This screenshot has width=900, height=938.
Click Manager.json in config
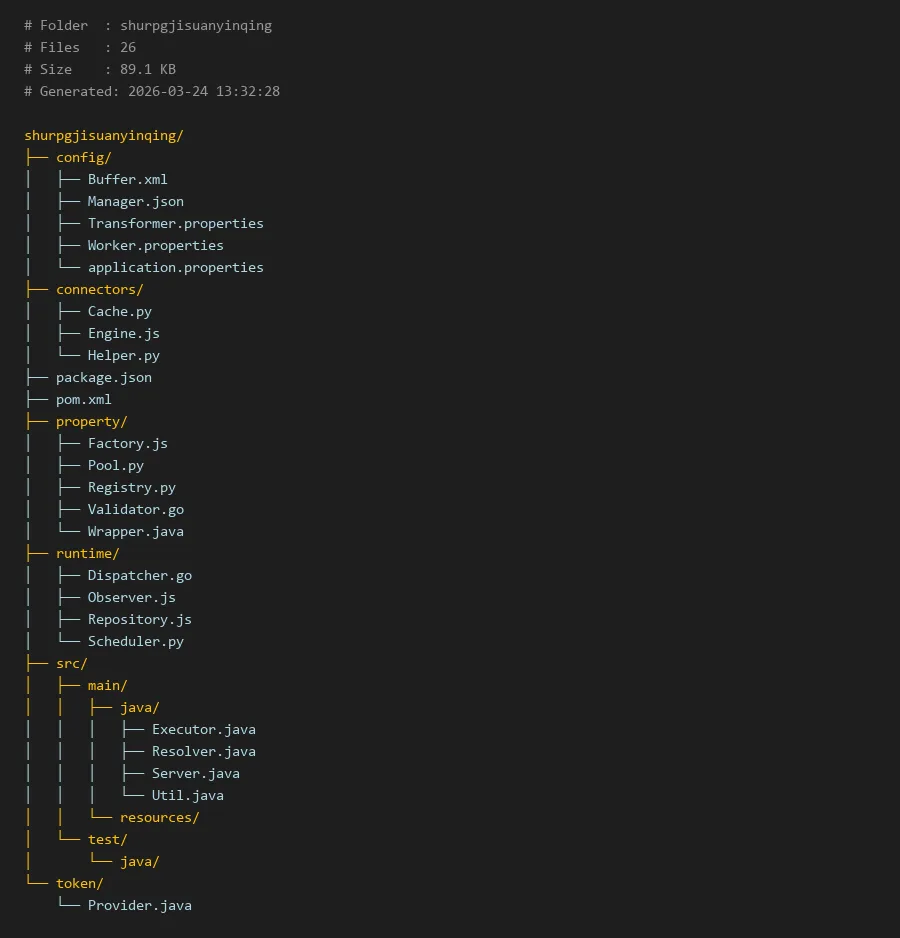pyautogui.click(x=135, y=201)
